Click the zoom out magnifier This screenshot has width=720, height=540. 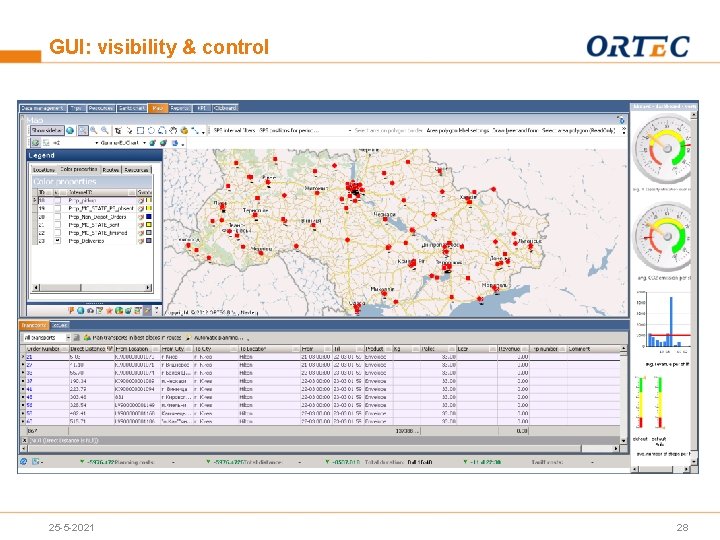105,130
